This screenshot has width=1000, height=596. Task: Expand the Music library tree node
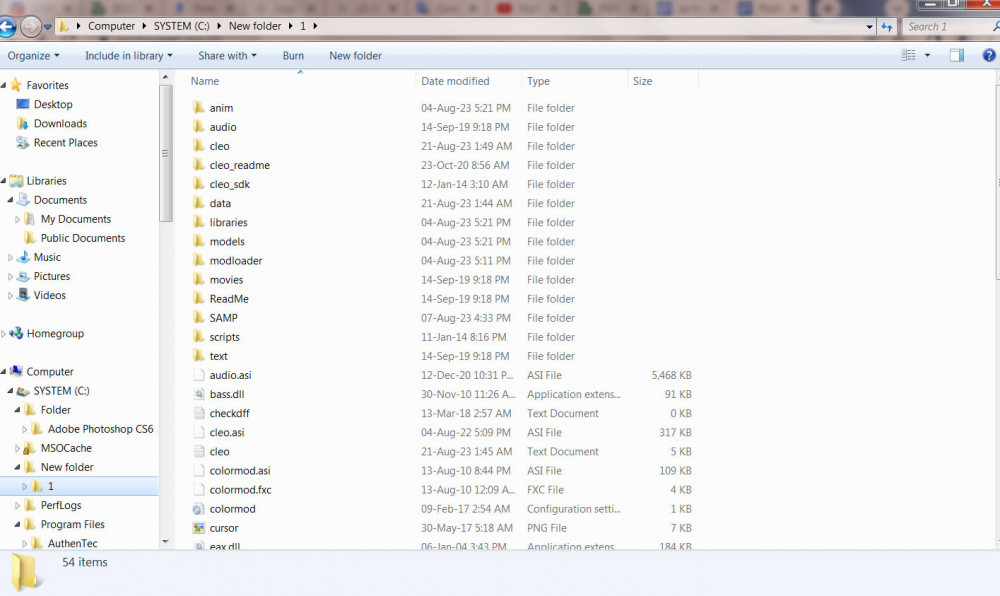tap(10, 258)
